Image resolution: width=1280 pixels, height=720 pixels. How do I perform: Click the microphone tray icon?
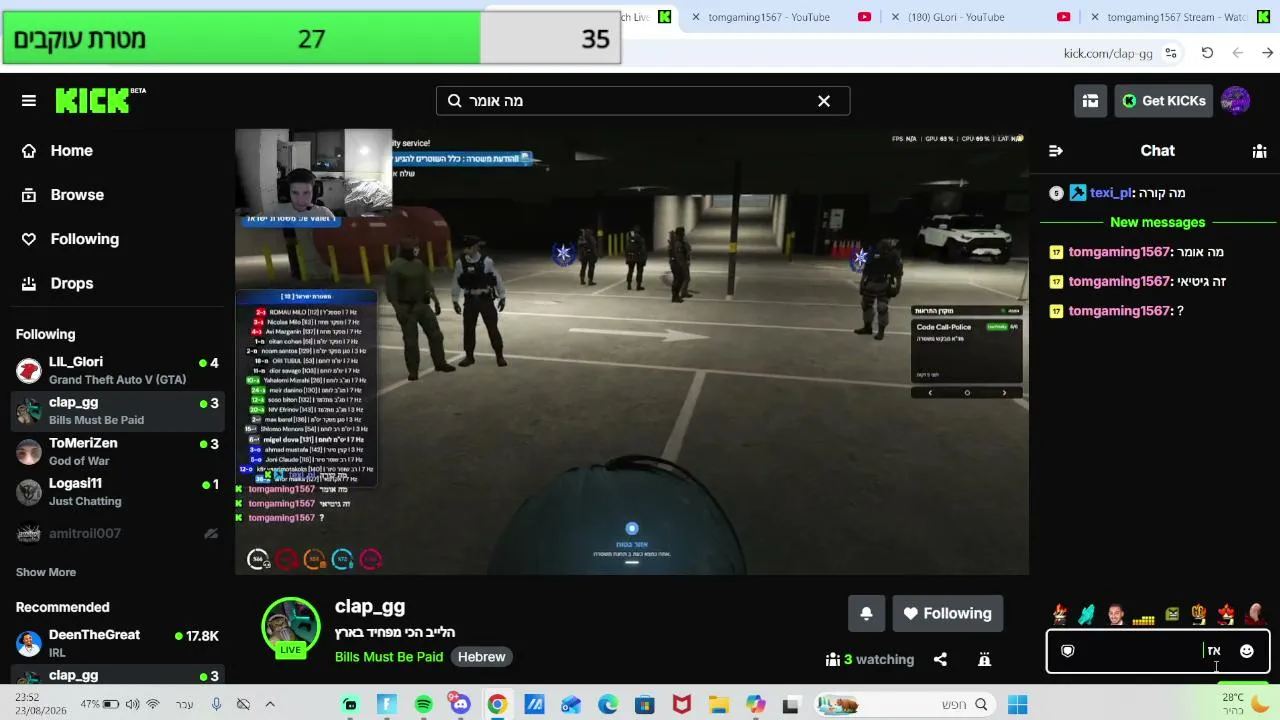click(x=216, y=704)
